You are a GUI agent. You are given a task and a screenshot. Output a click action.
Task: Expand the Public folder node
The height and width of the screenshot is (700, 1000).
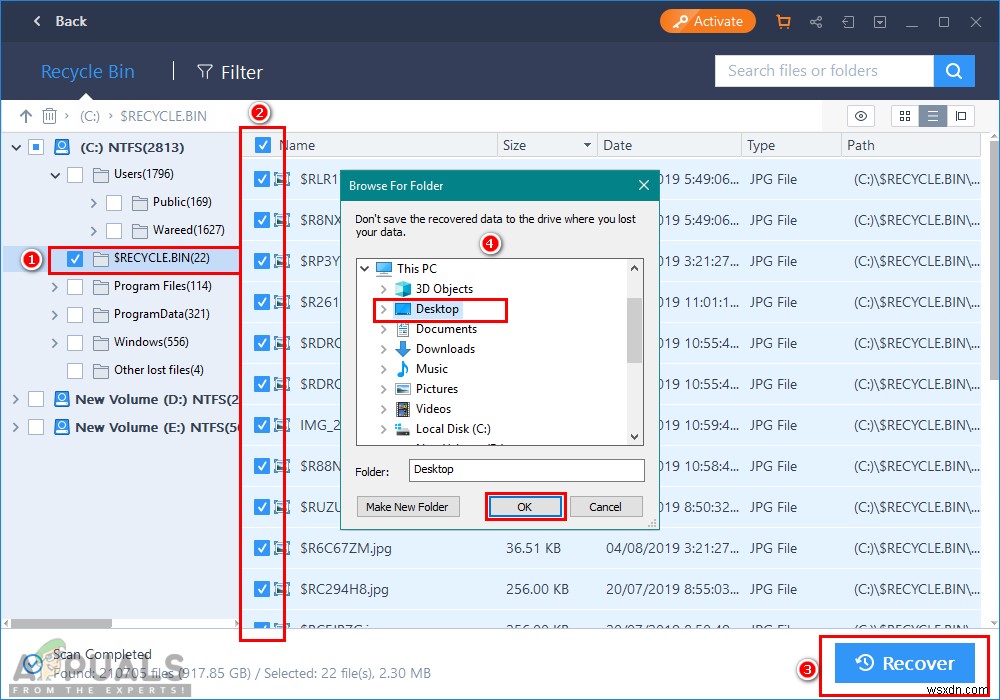pyautogui.click(x=94, y=203)
